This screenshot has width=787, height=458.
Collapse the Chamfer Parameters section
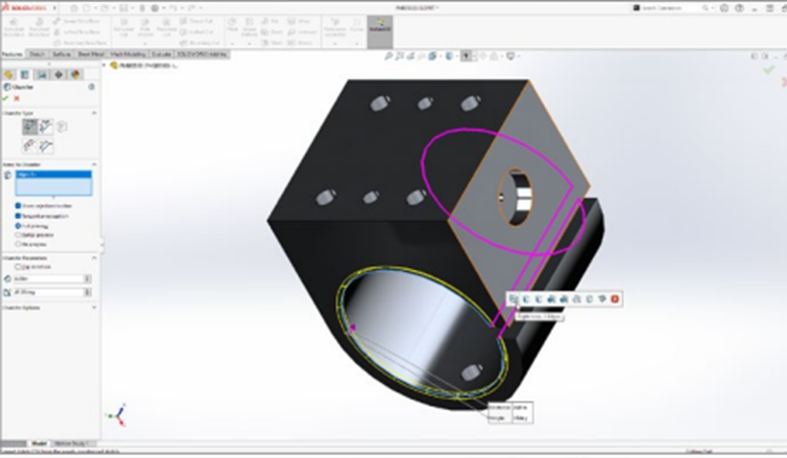pyautogui.click(x=94, y=258)
